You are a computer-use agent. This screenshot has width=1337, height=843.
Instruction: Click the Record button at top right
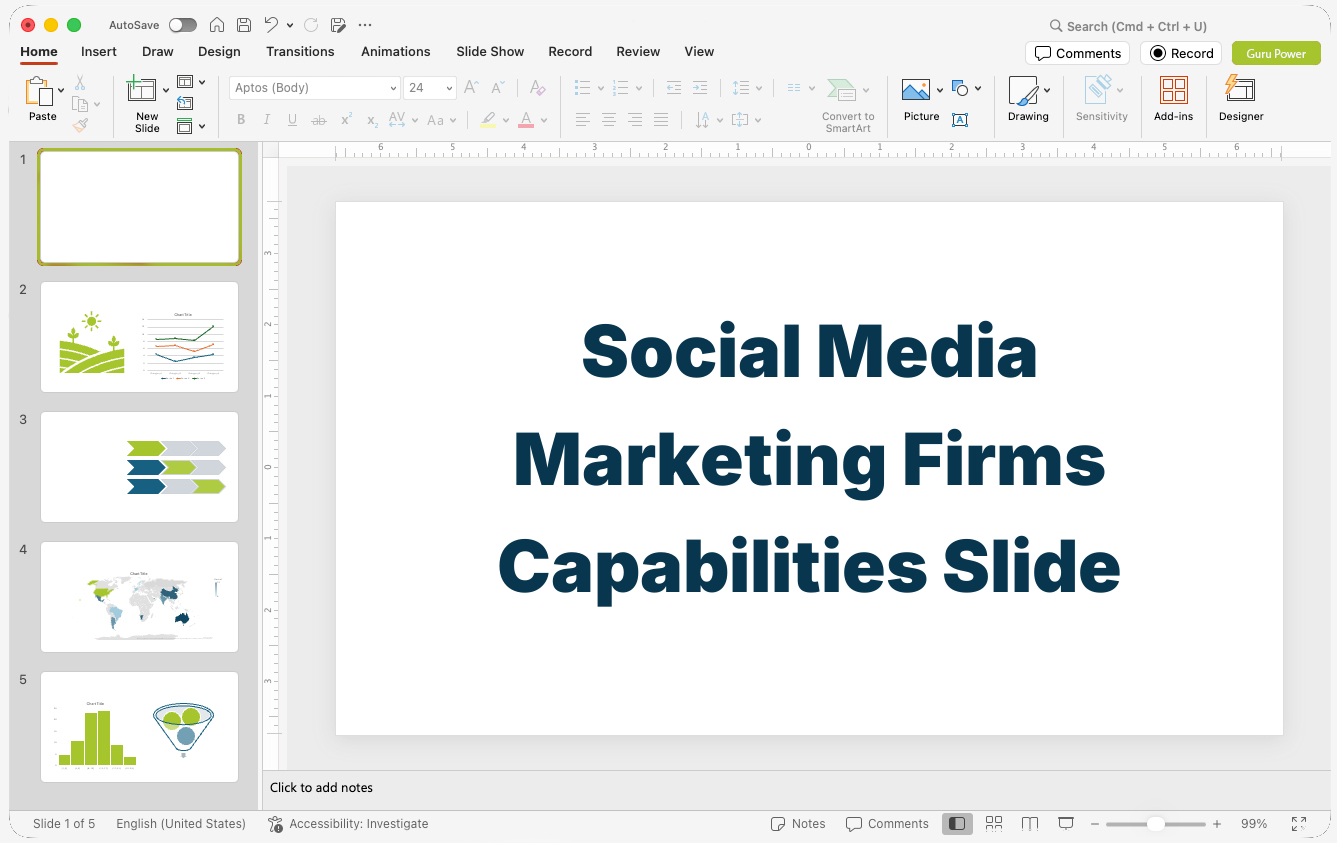[1181, 54]
